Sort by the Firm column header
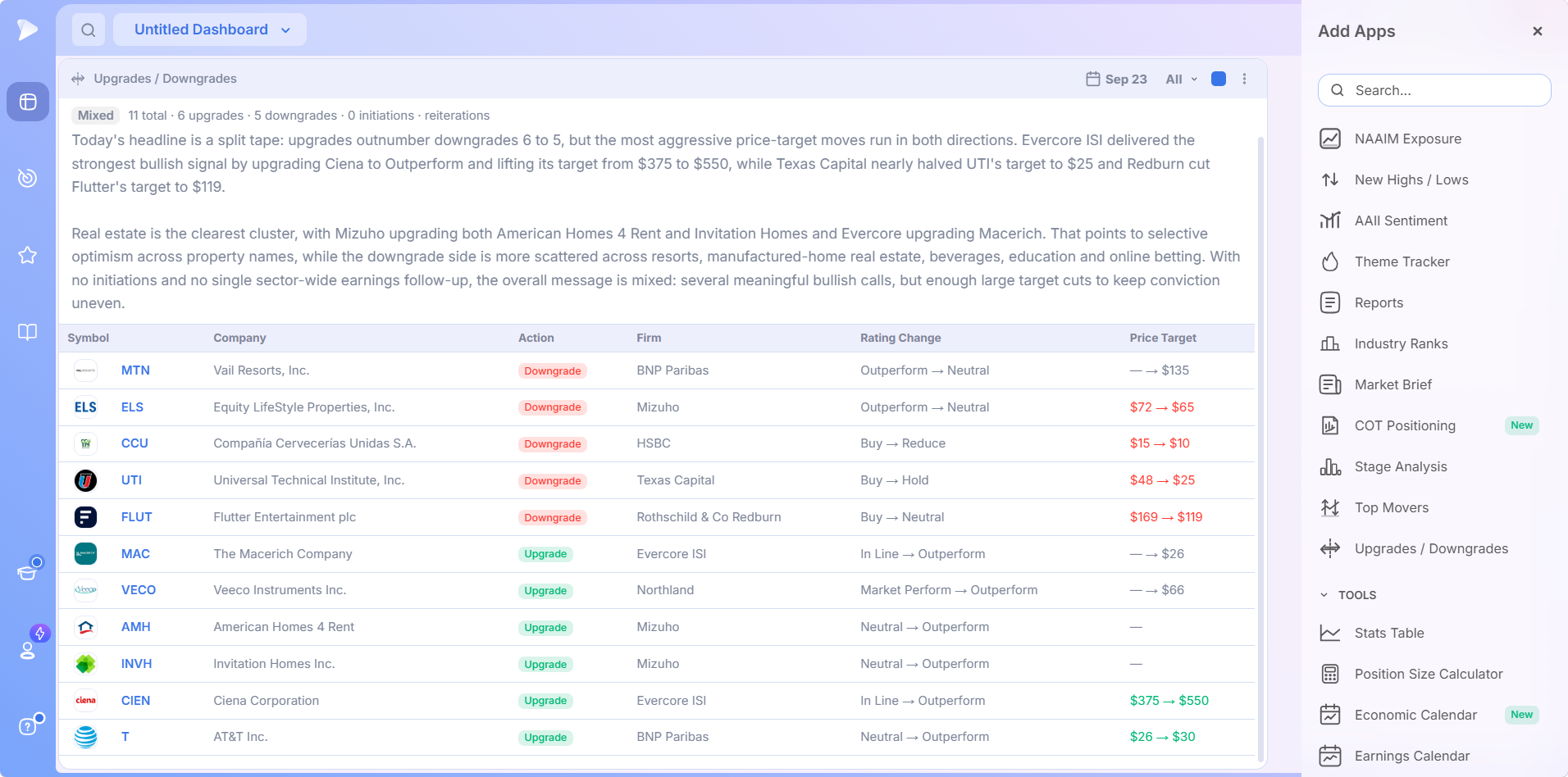Screen dimensions: 1568x777 [x=649, y=338]
